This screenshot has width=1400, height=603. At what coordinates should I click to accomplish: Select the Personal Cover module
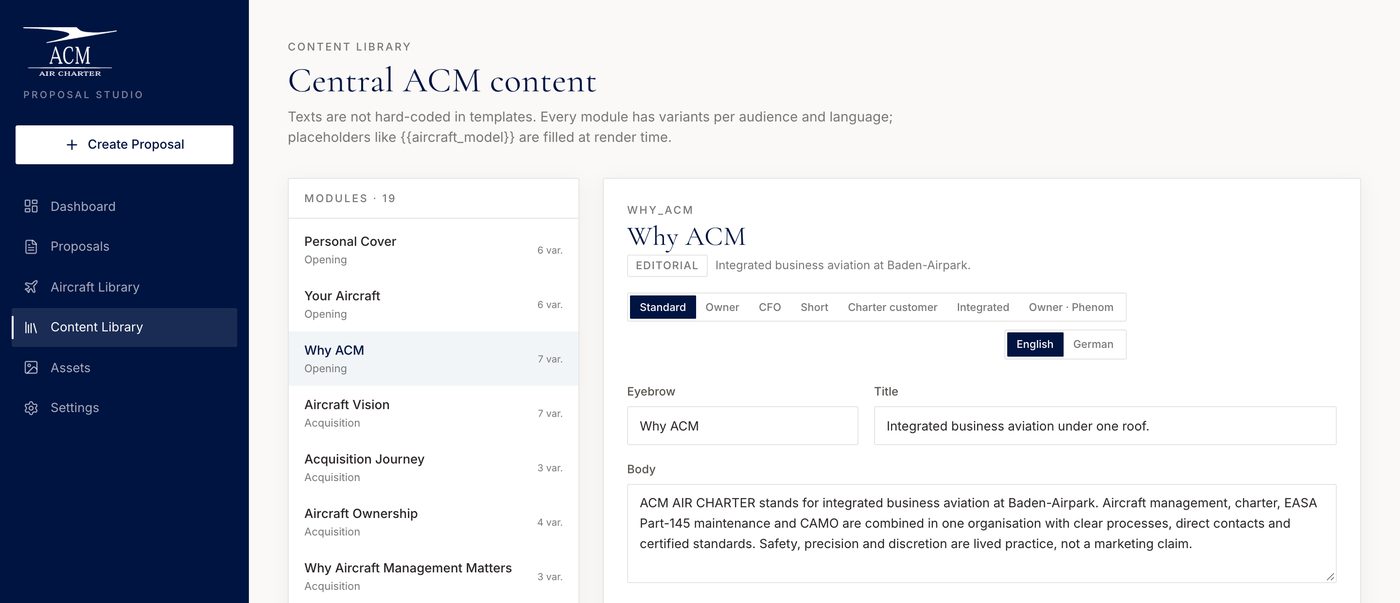point(433,250)
